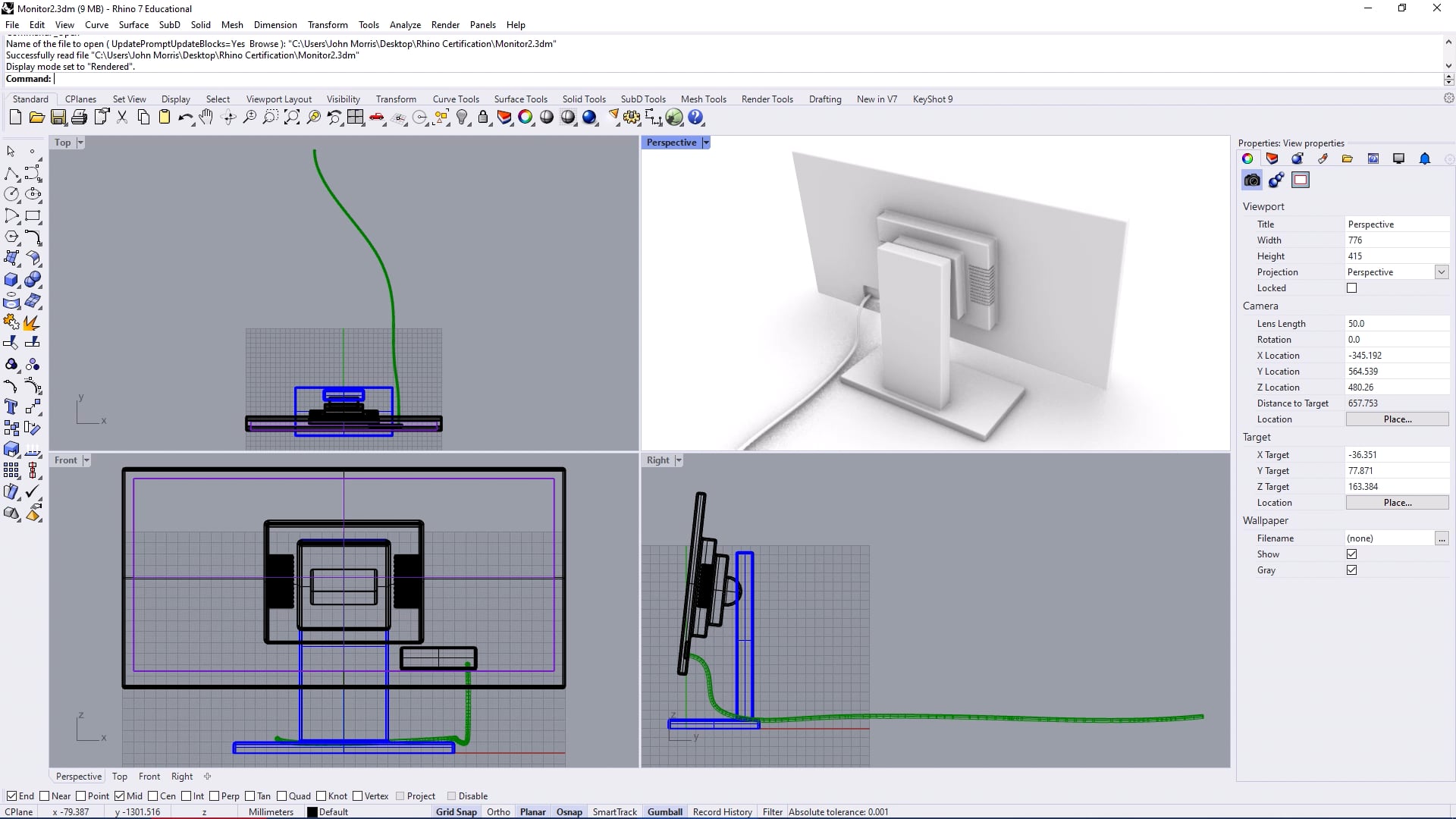Check the viewport Locked checkbox

(x=1351, y=288)
